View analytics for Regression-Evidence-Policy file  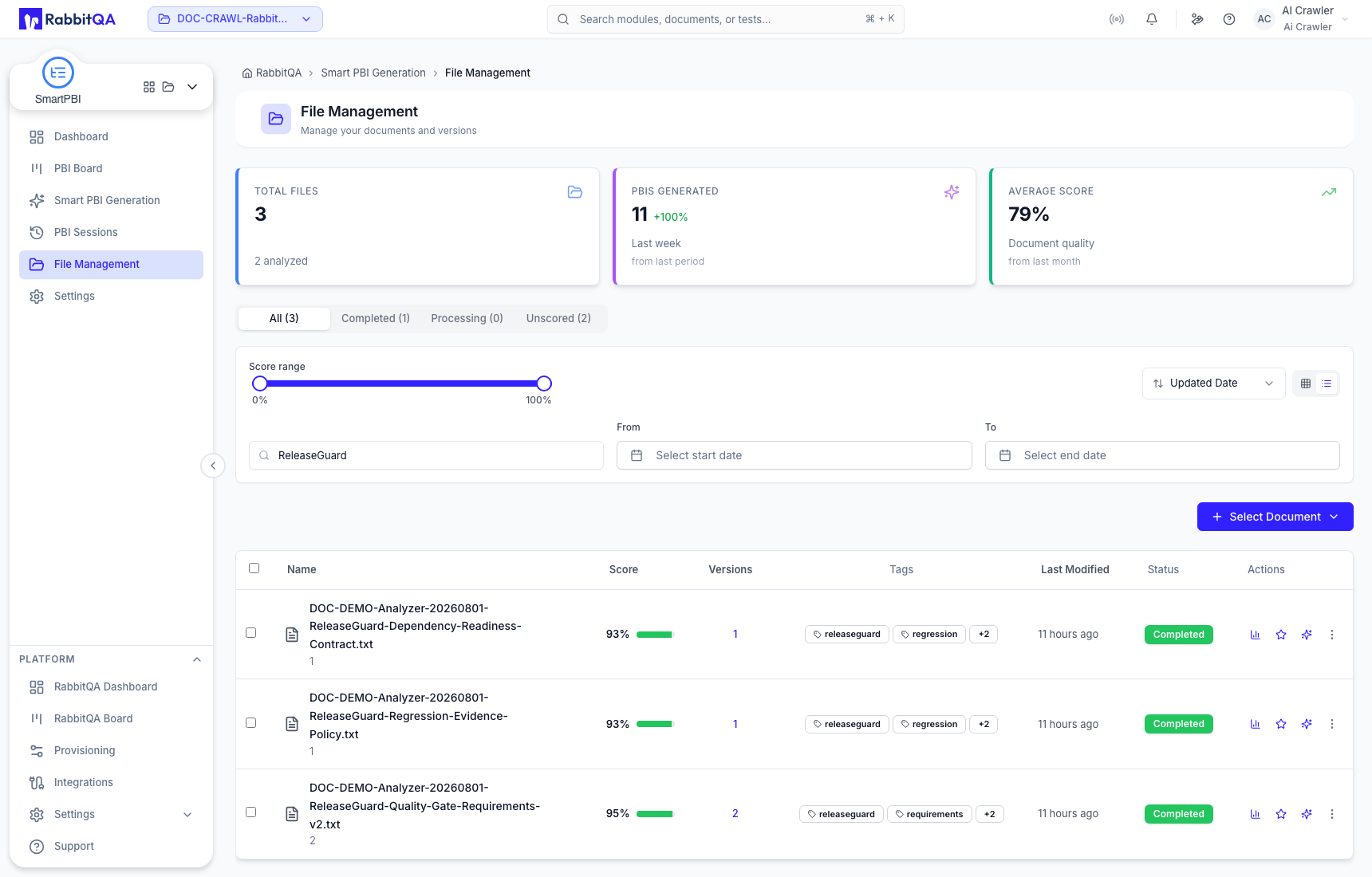(1256, 724)
